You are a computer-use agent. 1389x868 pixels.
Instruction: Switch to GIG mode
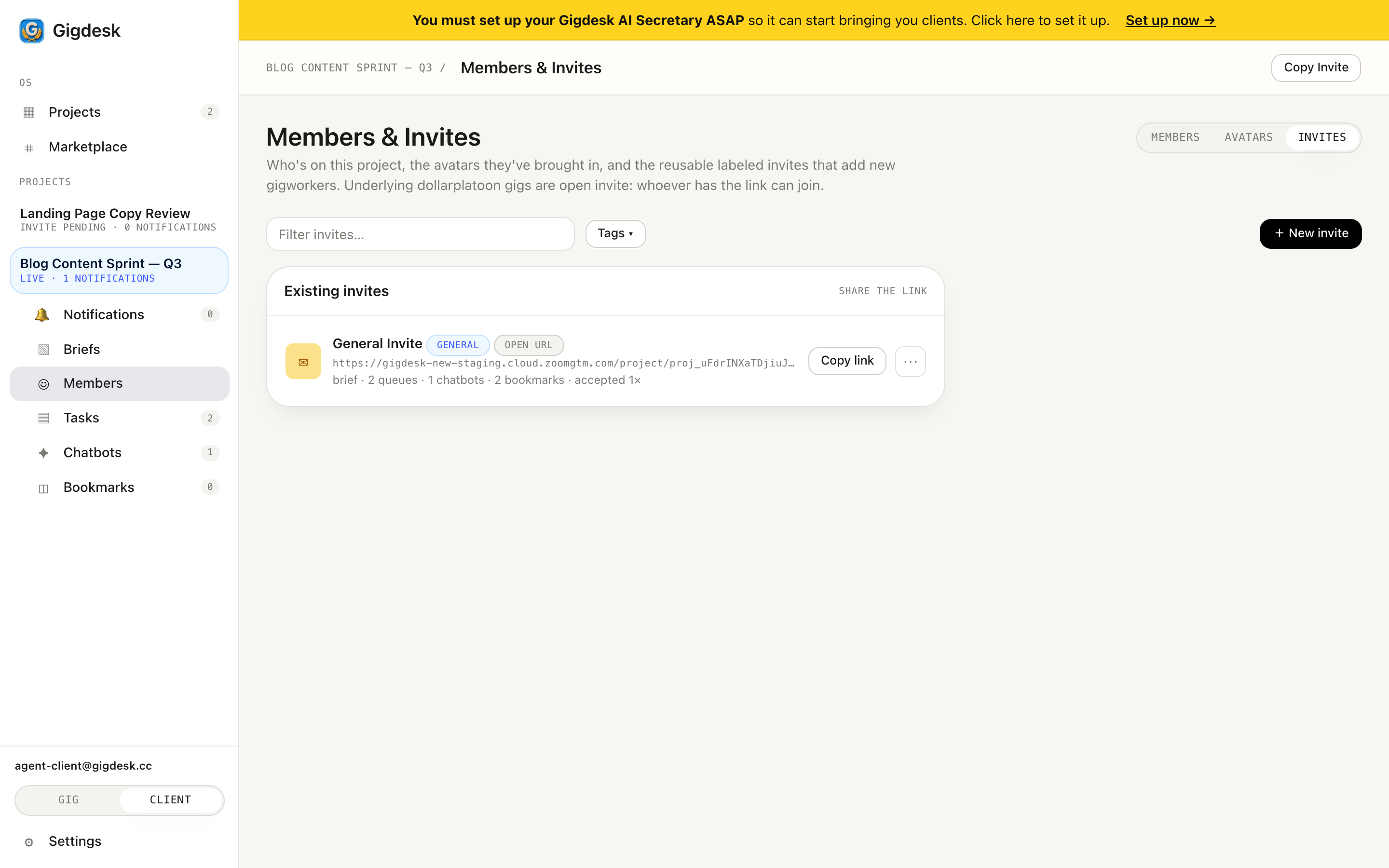[68, 800]
